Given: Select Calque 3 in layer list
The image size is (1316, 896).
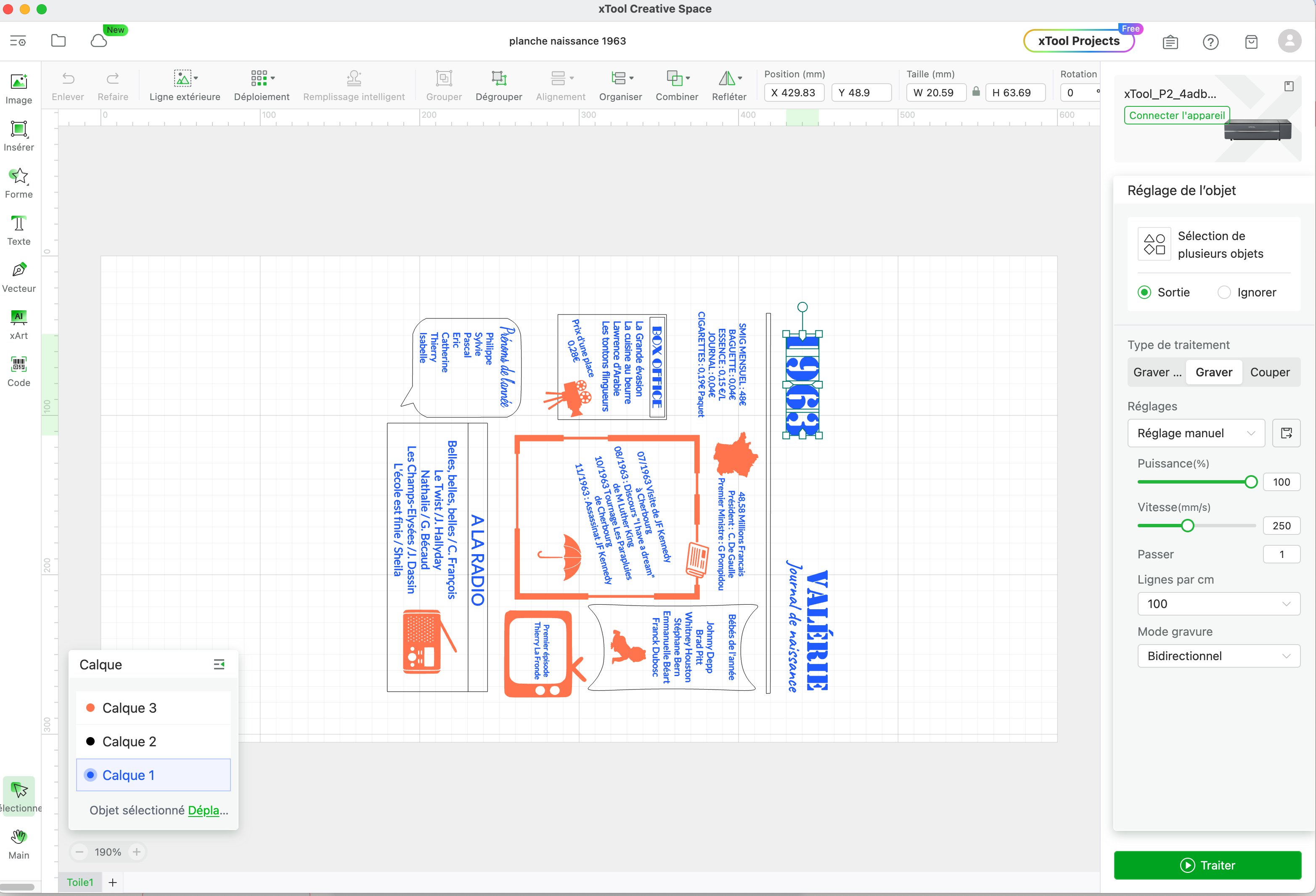Looking at the screenshot, I should (x=129, y=708).
